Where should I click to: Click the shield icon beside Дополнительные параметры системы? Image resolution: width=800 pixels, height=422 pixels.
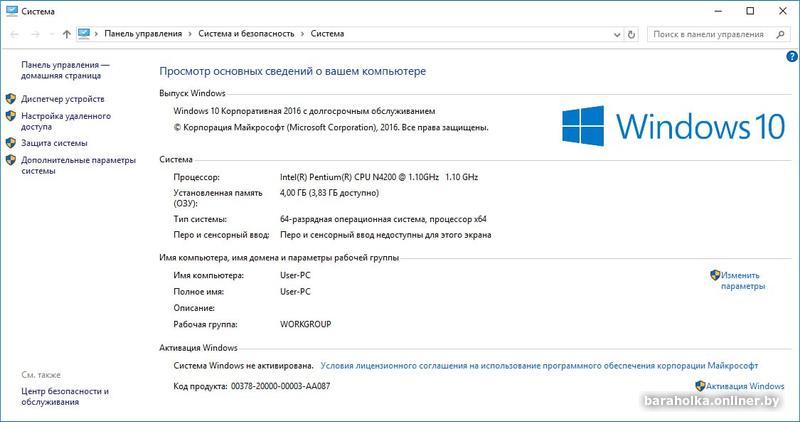(11, 160)
